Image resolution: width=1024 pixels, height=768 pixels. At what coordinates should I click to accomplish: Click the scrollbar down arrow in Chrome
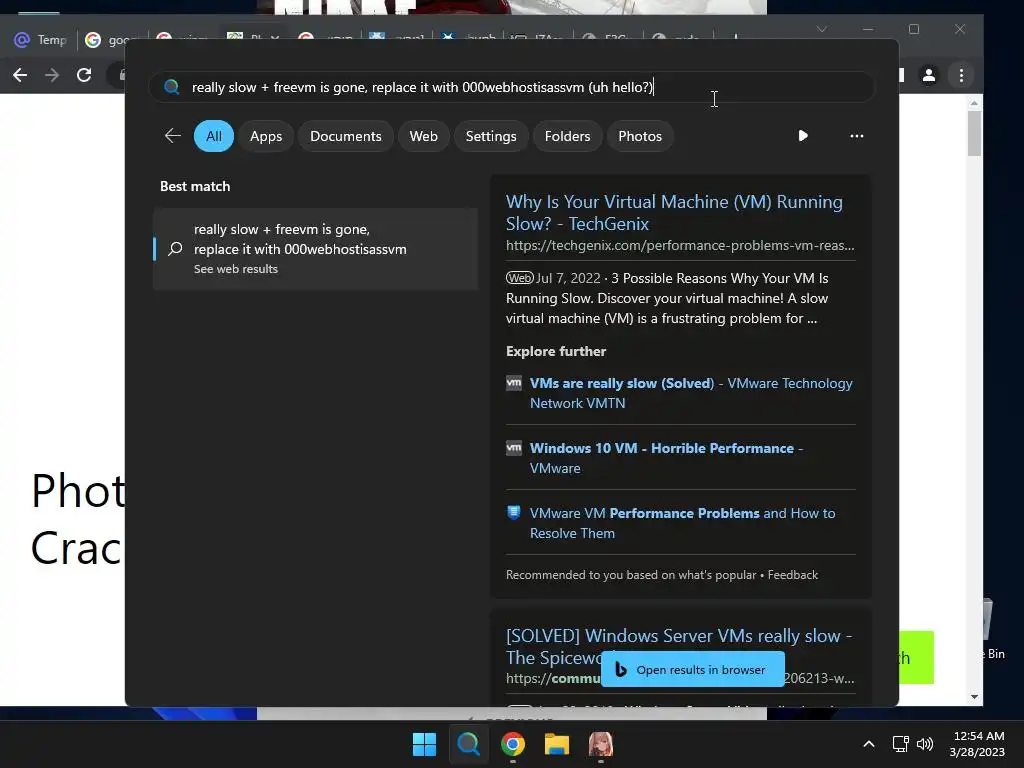point(974,697)
